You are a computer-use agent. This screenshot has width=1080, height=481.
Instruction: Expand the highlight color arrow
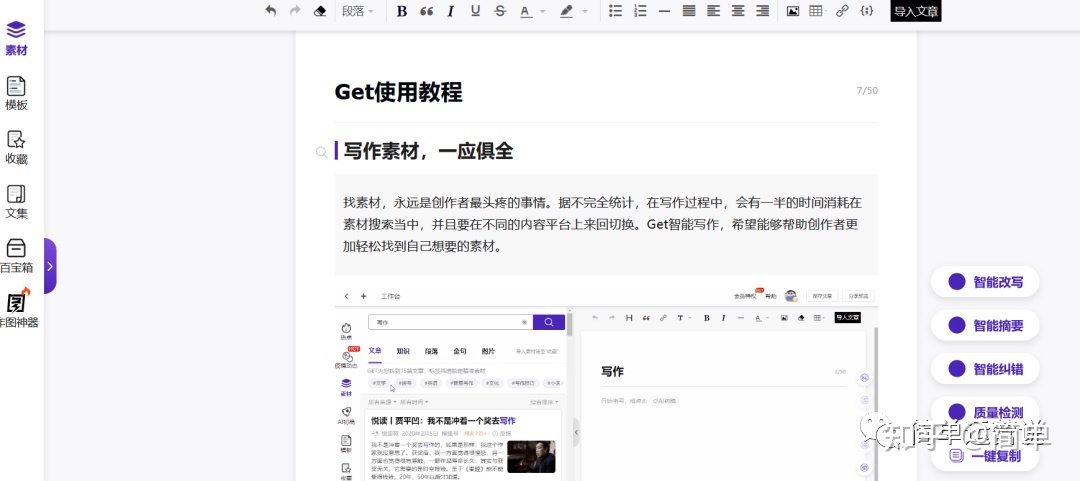point(585,12)
